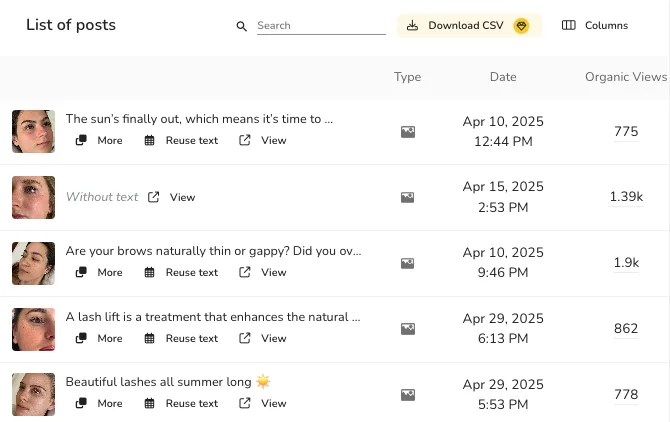This screenshot has height=422, width=670.
Task: Reuse text of the lash lift post
Action: click(181, 338)
